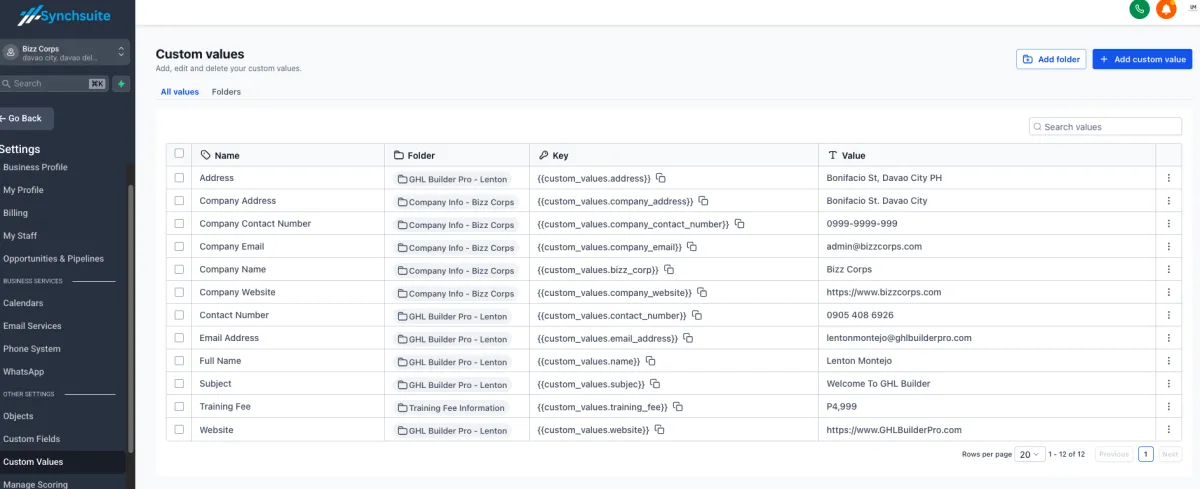Check the Training Fee row checkbox
This screenshot has width=1200, height=489.
click(179, 407)
